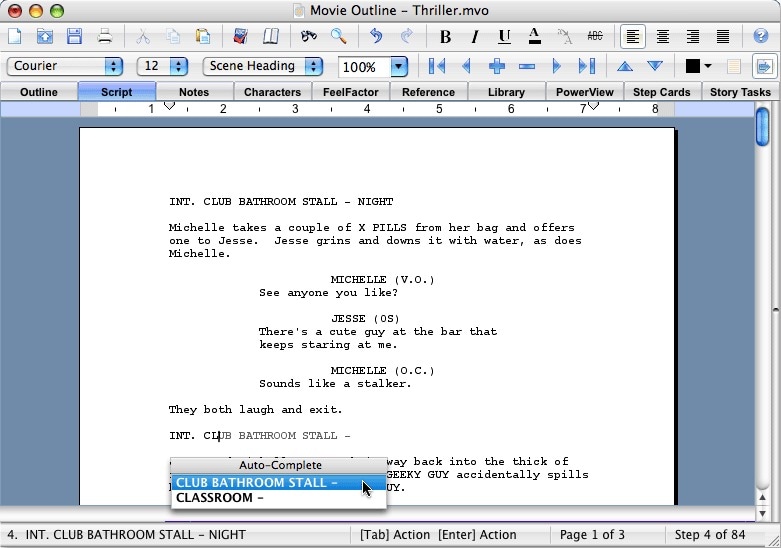The image size is (781, 548).
Task: Click the Help question mark icon
Action: (x=761, y=36)
